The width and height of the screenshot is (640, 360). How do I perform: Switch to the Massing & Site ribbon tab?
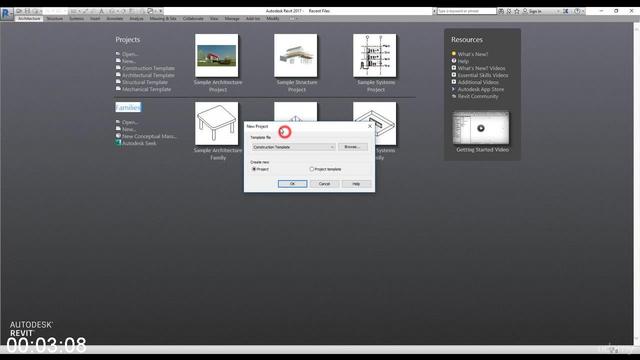pyautogui.click(x=163, y=18)
